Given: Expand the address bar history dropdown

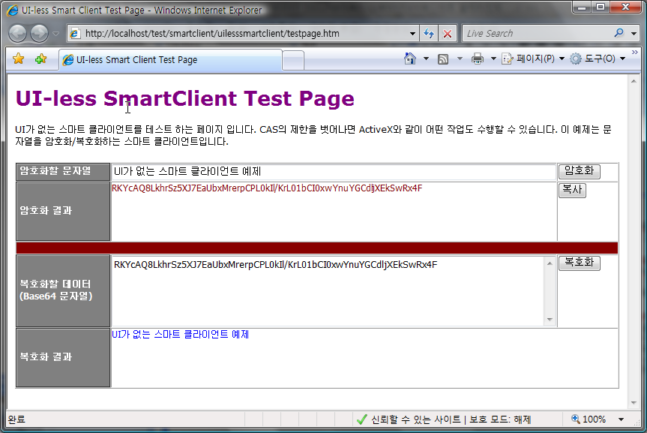Looking at the screenshot, I should pyautogui.click(x=412, y=34).
